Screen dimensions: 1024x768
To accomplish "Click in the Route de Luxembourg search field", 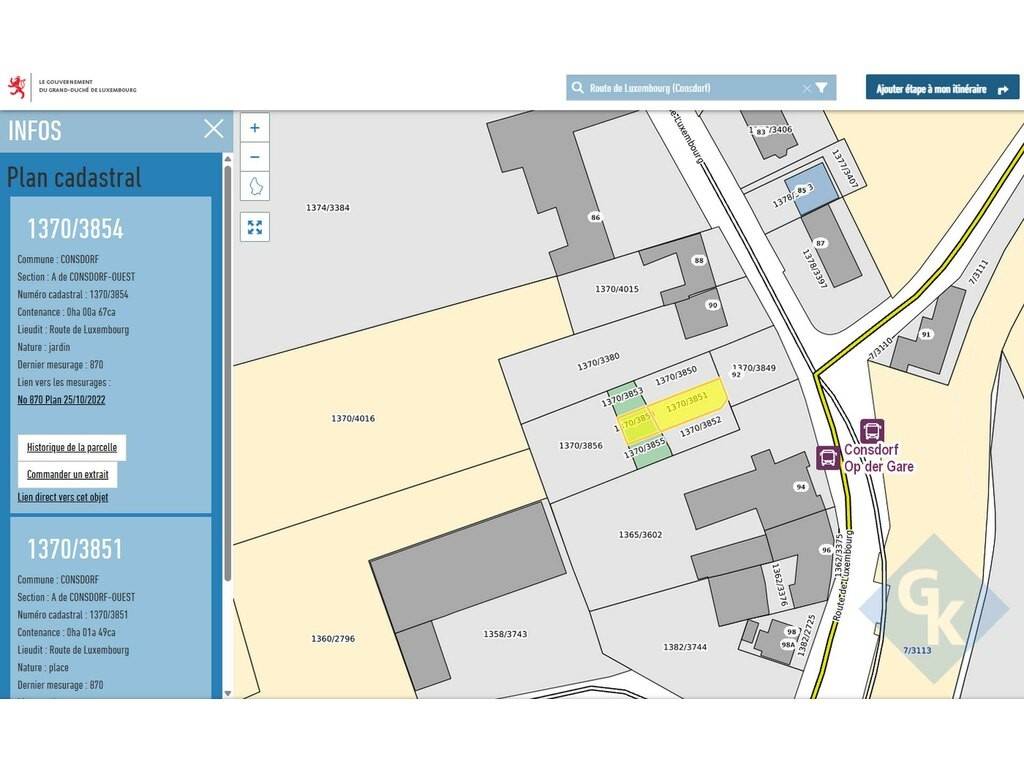I will [x=690, y=88].
